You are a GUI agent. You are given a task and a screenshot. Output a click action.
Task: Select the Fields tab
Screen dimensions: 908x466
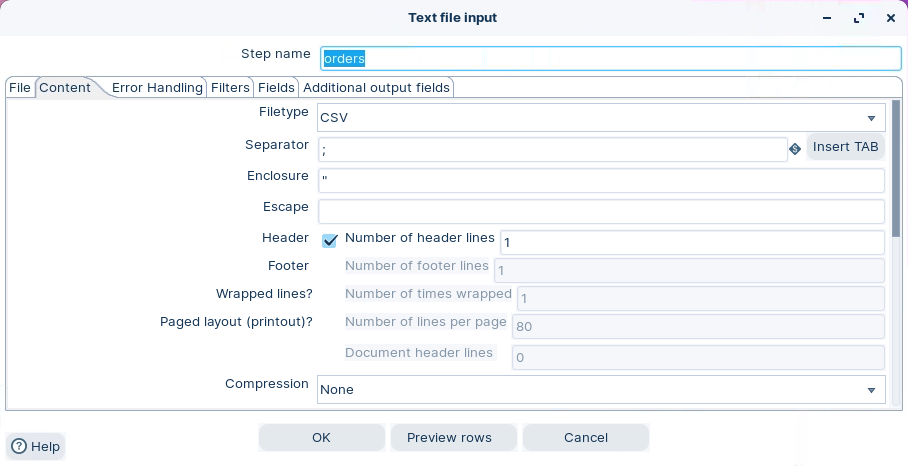(276, 88)
